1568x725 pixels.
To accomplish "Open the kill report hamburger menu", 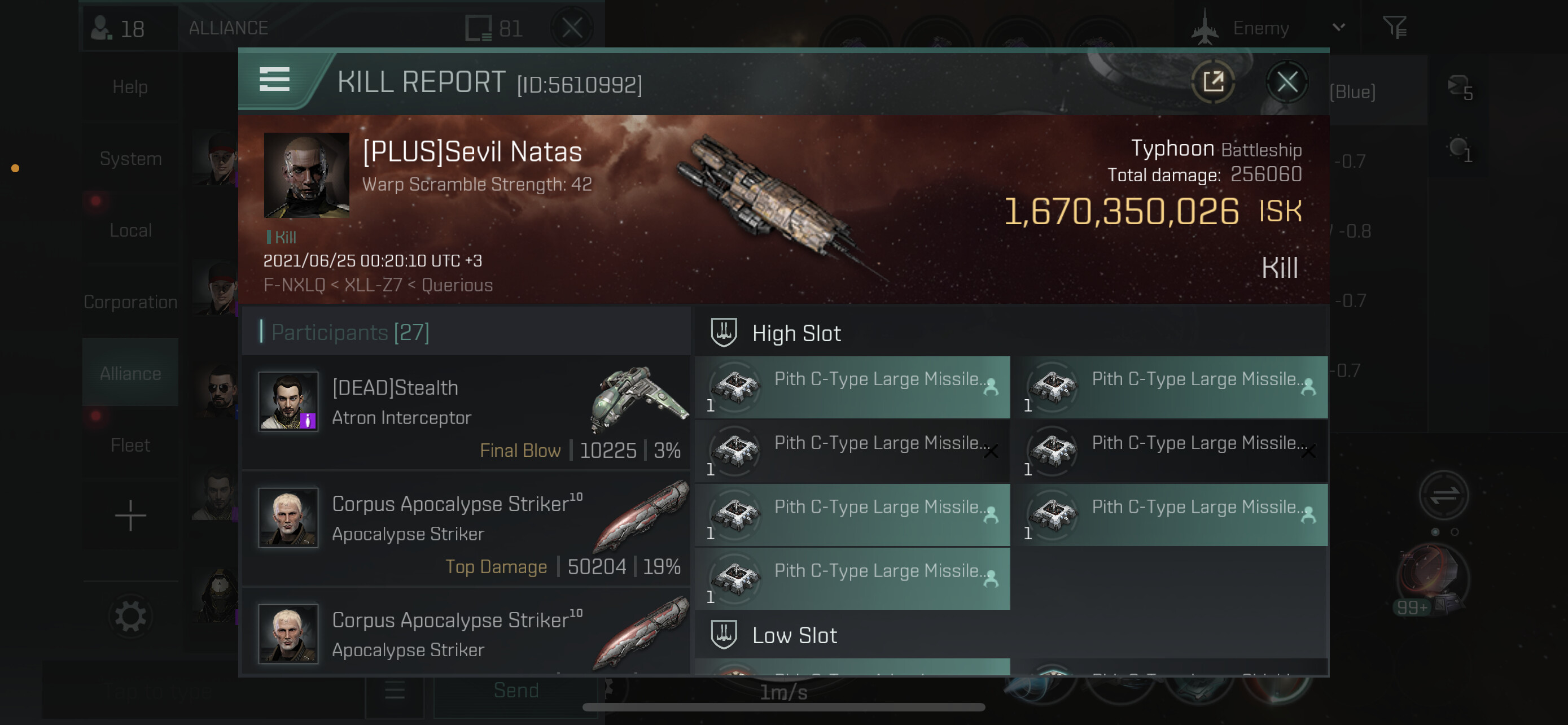I will coord(274,80).
